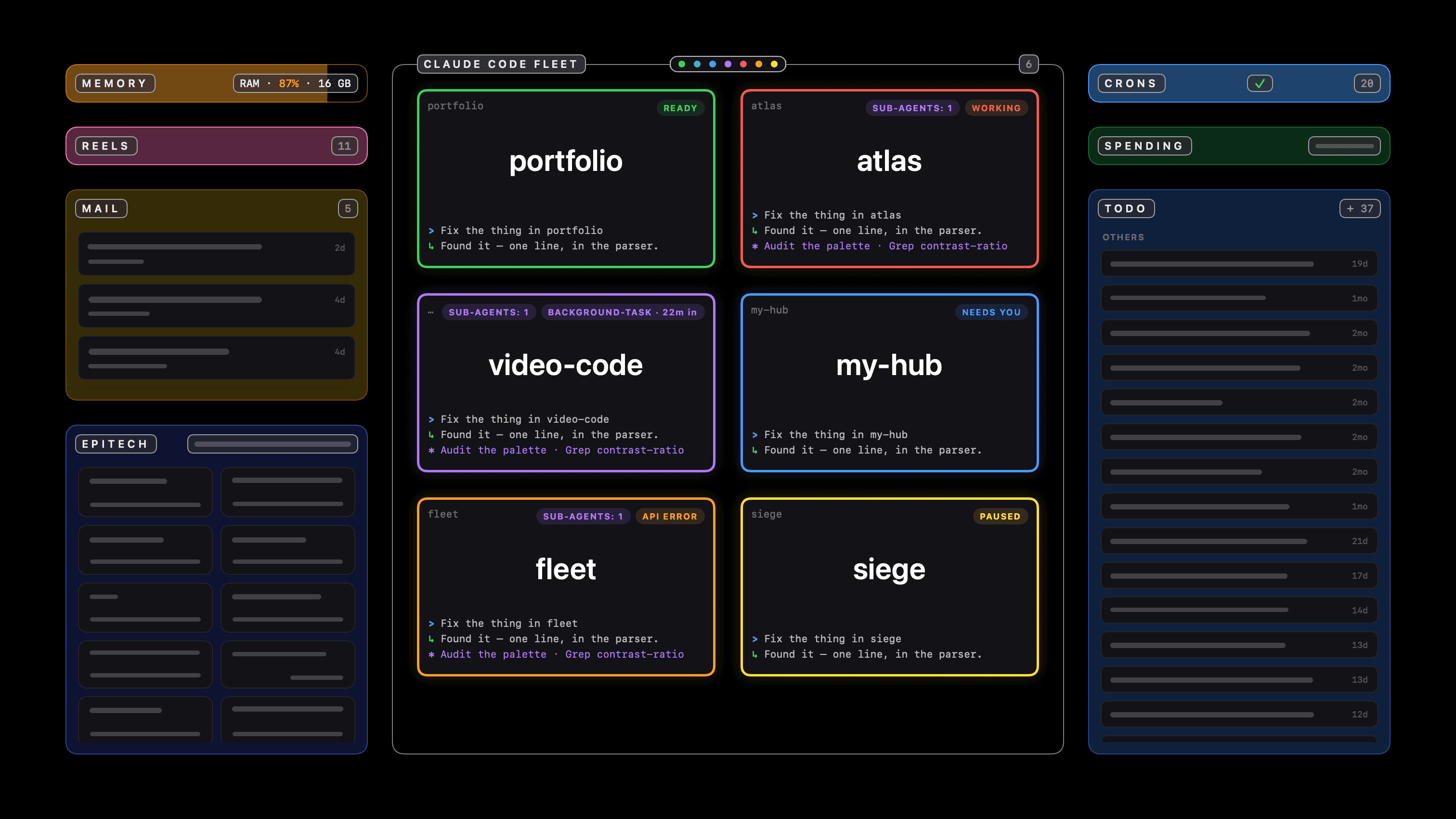
Task: Select the yellow status dot in fleet header
Action: click(774, 65)
